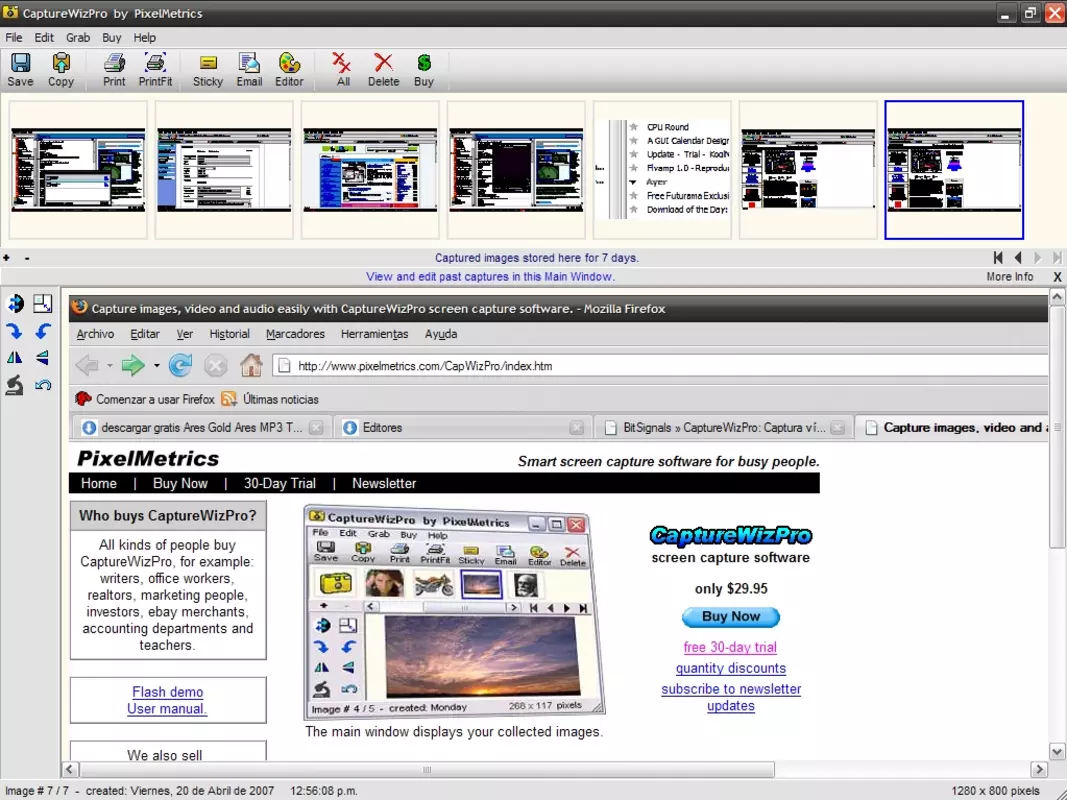
Task: Rotate image clockwise with the left-panel arrow
Action: (14, 331)
